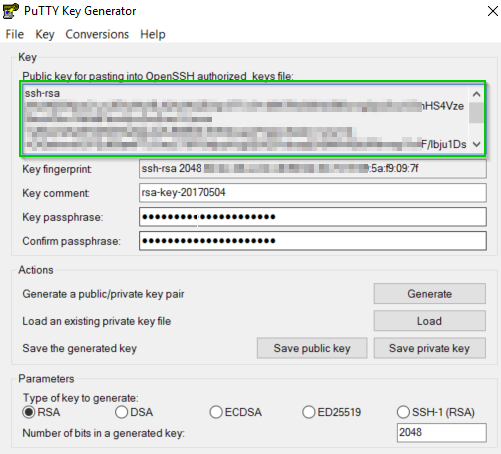Click the Key passphrase field
Screen dimensions: 501x454
click(x=313, y=217)
